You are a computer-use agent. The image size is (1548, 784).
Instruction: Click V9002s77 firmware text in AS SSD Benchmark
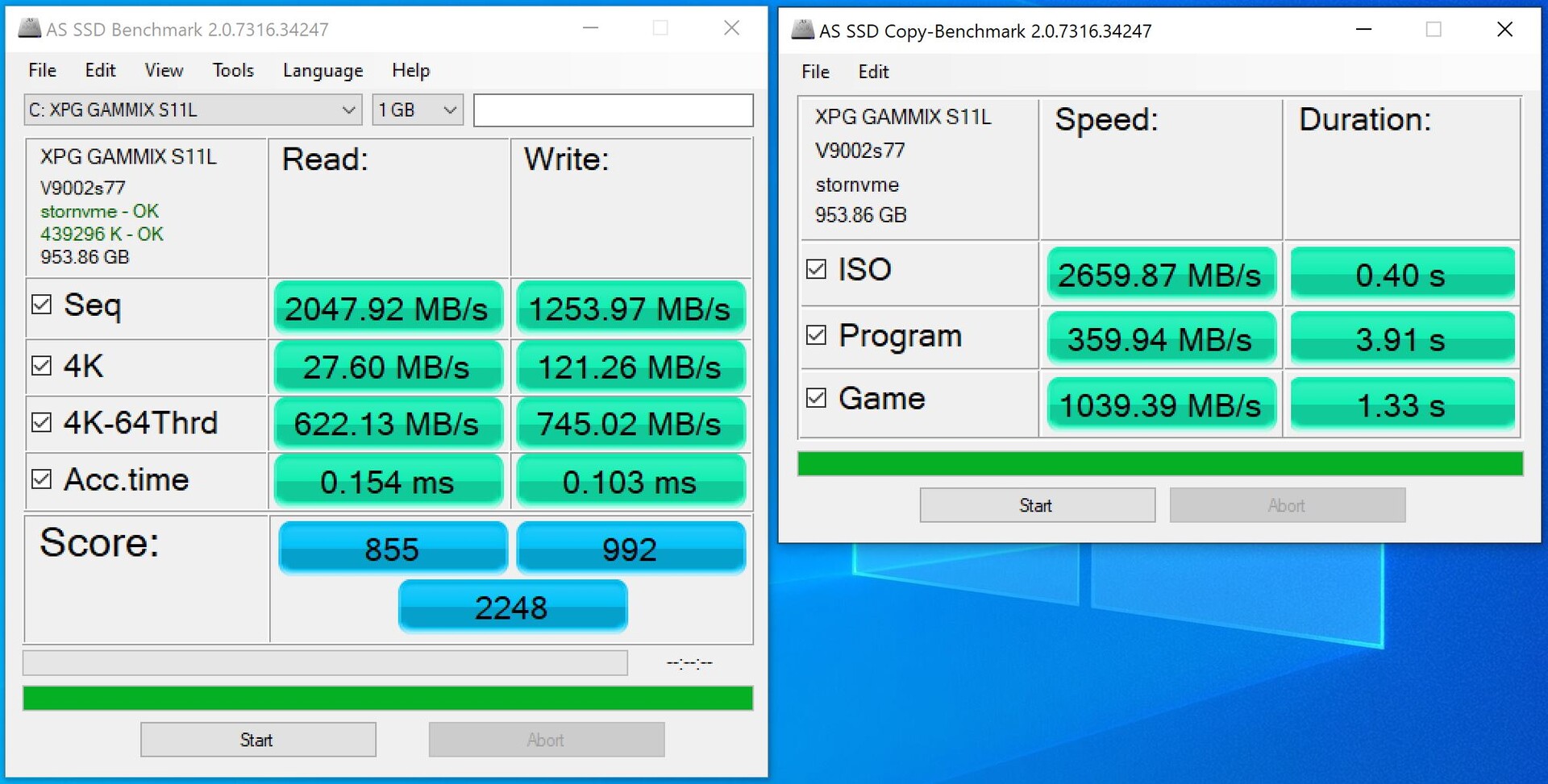83,188
